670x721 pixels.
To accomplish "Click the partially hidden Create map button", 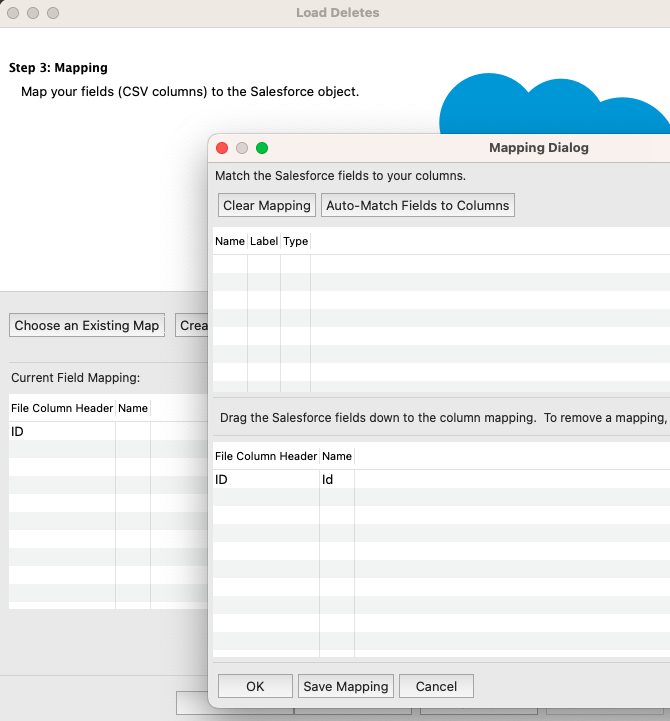I will point(192,325).
